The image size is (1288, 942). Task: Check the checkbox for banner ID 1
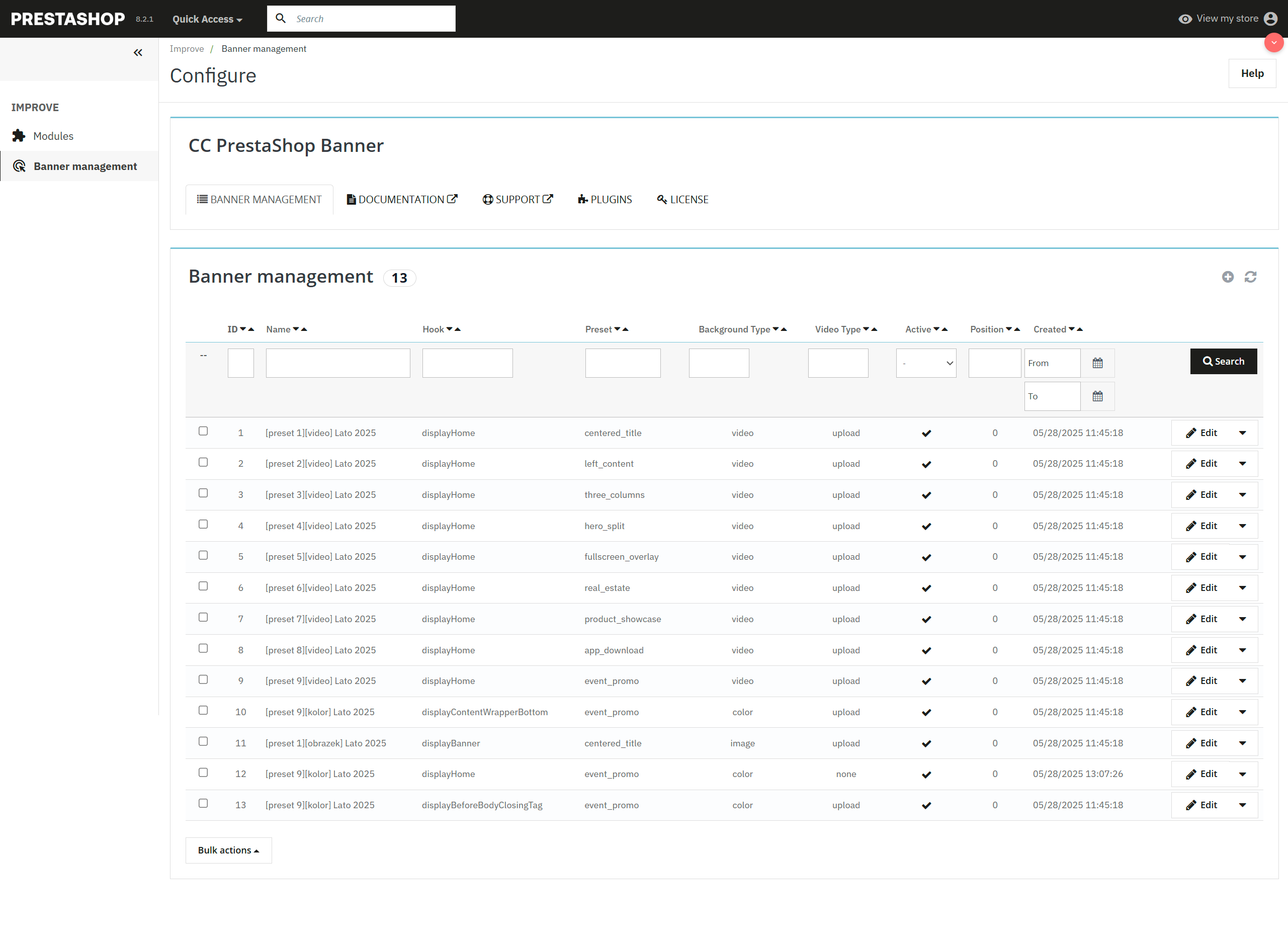click(x=203, y=431)
